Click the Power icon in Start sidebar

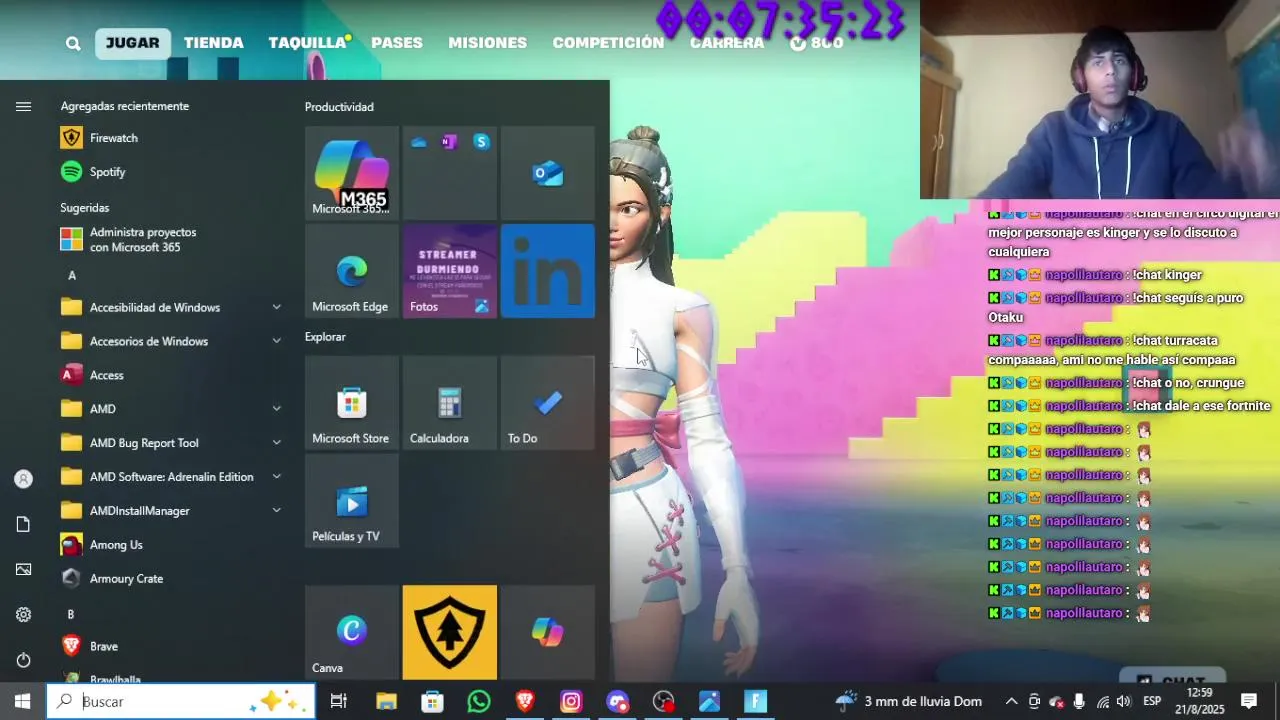point(23,660)
